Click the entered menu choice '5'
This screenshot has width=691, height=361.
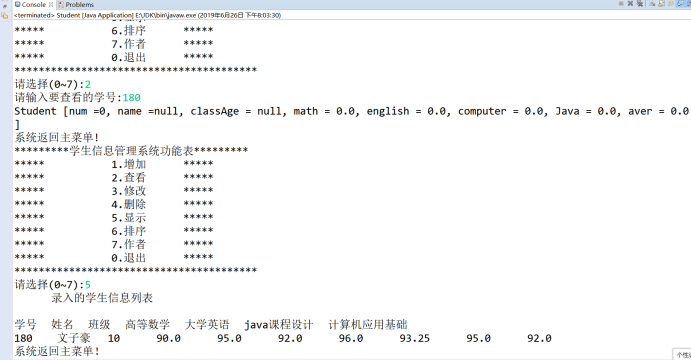[88, 285]
